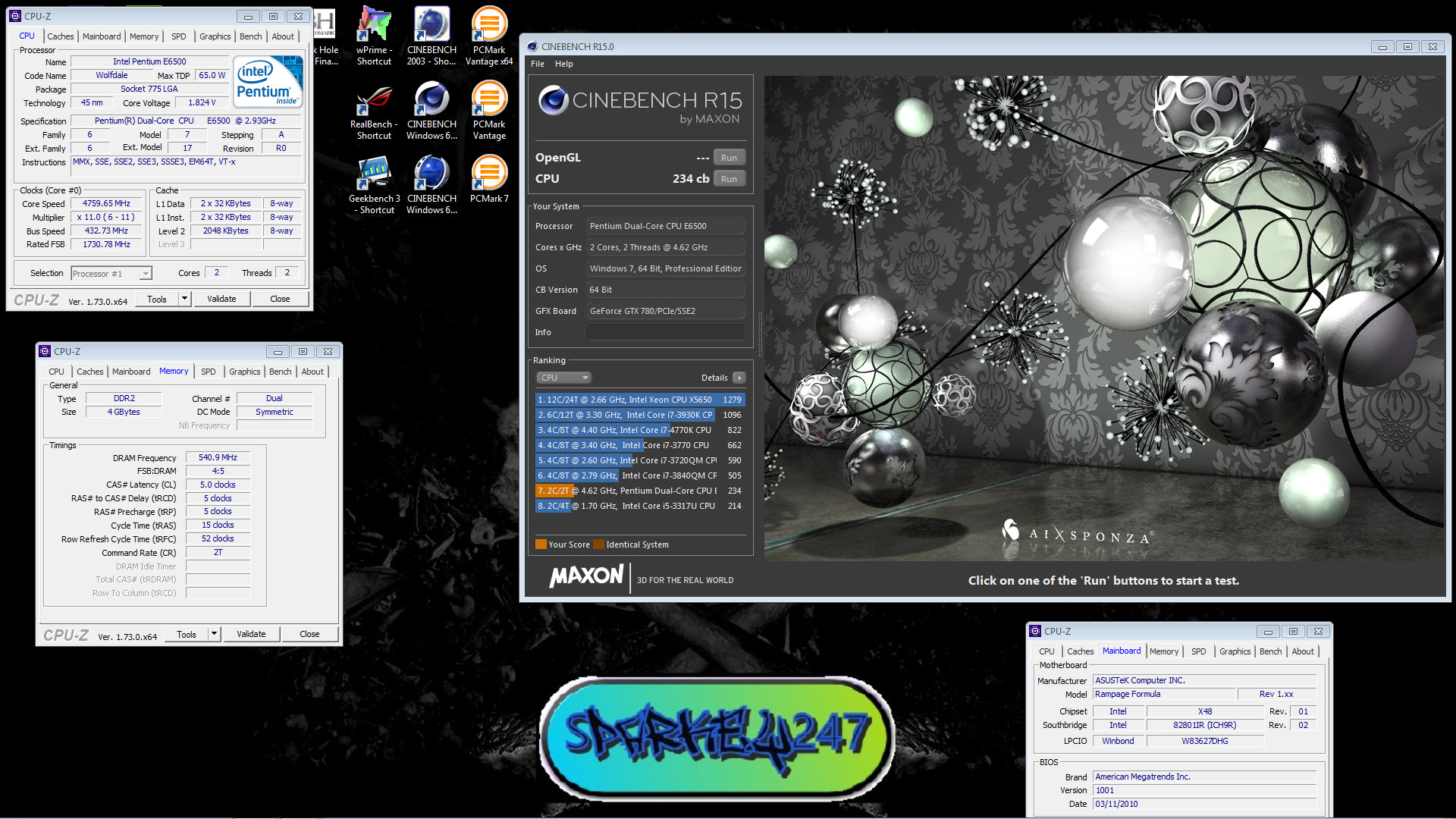Viewport: 1456px width, 819px height.
Task: Click the CPU-Z title icon in Memory window
Action: click(x=45, y=351)
